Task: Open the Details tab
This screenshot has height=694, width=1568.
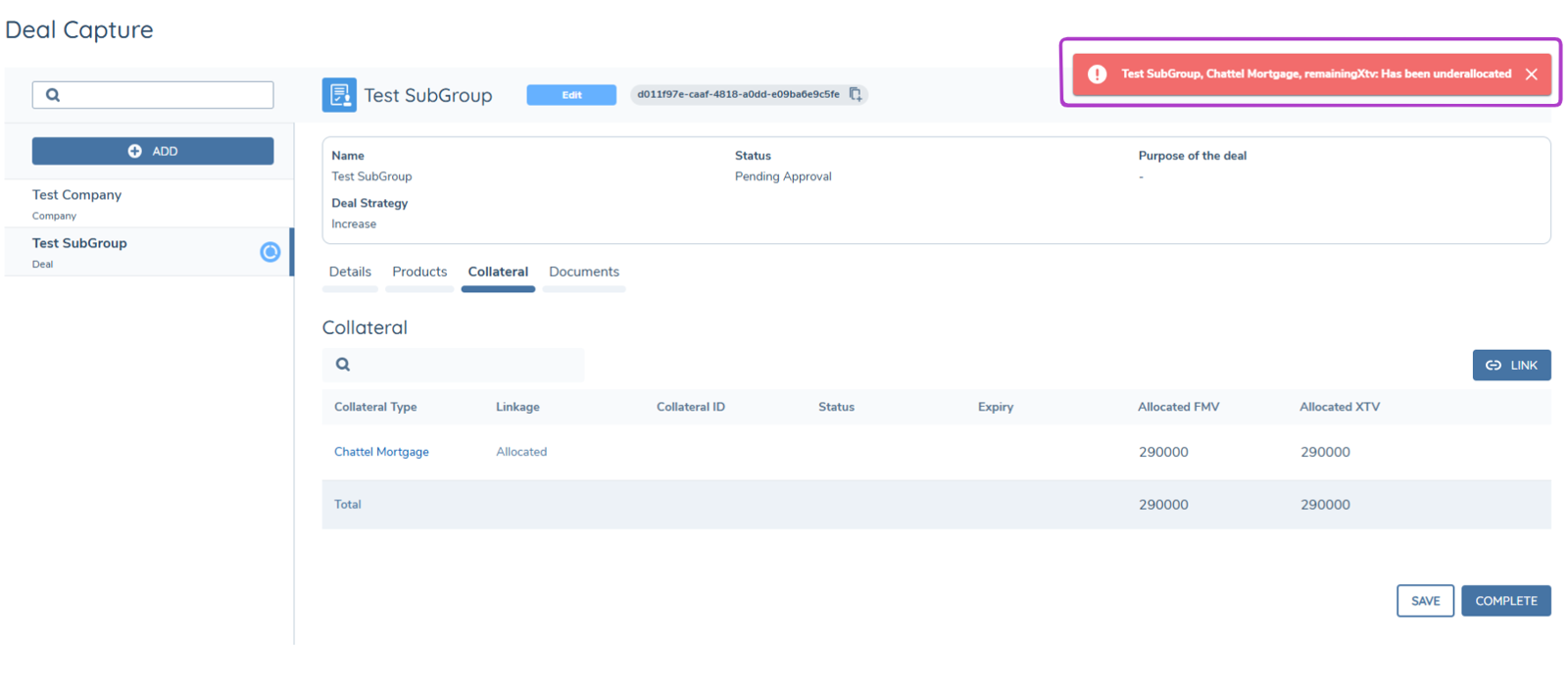Action: (x=350, y=273)
